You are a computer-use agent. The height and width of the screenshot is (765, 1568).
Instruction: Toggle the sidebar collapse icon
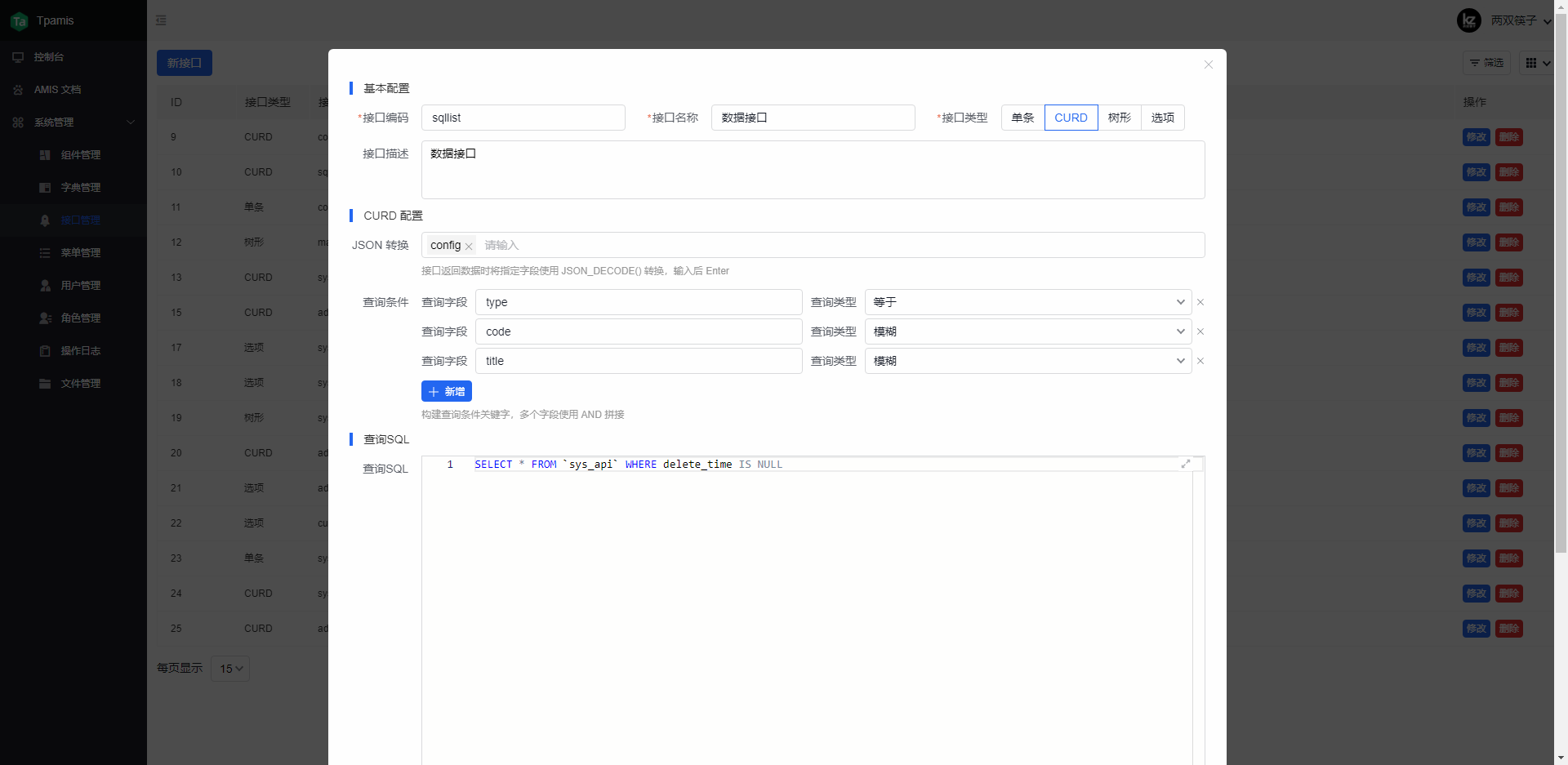161,20
